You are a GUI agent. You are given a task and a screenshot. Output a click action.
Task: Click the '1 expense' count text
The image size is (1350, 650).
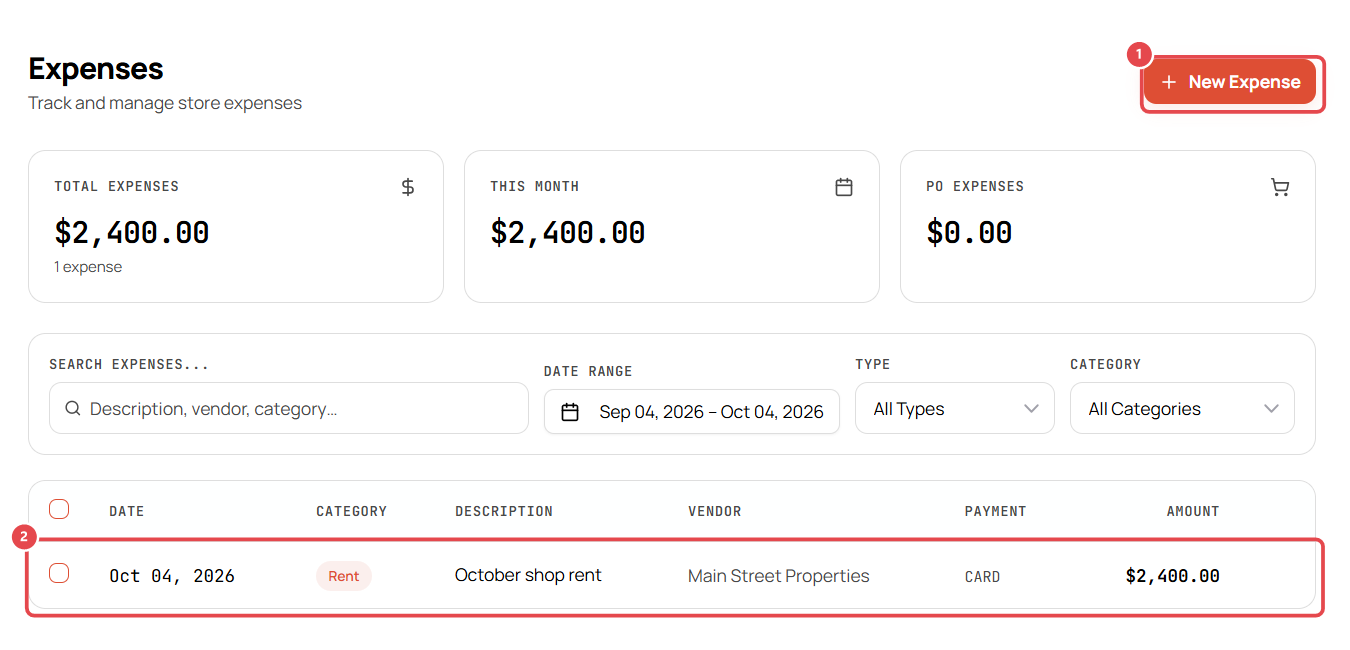click(88, 267)
